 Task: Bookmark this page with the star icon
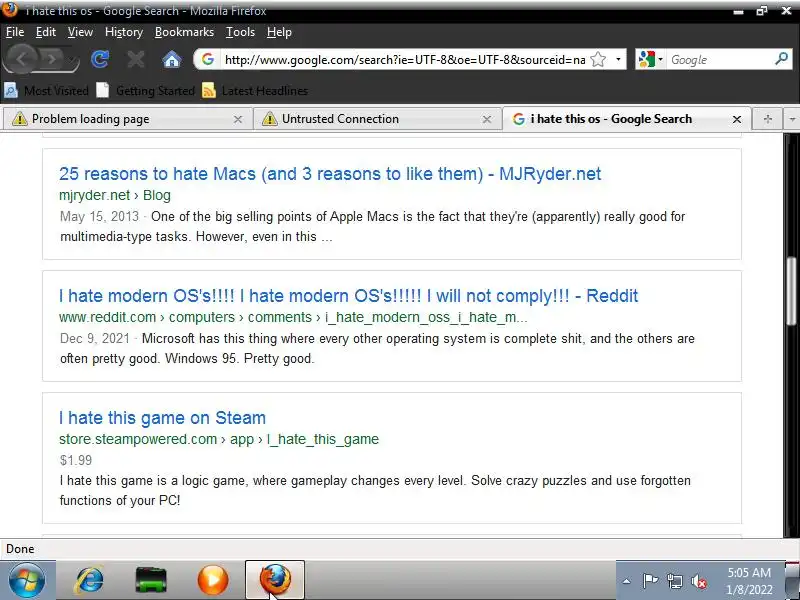tap(598, 60)
